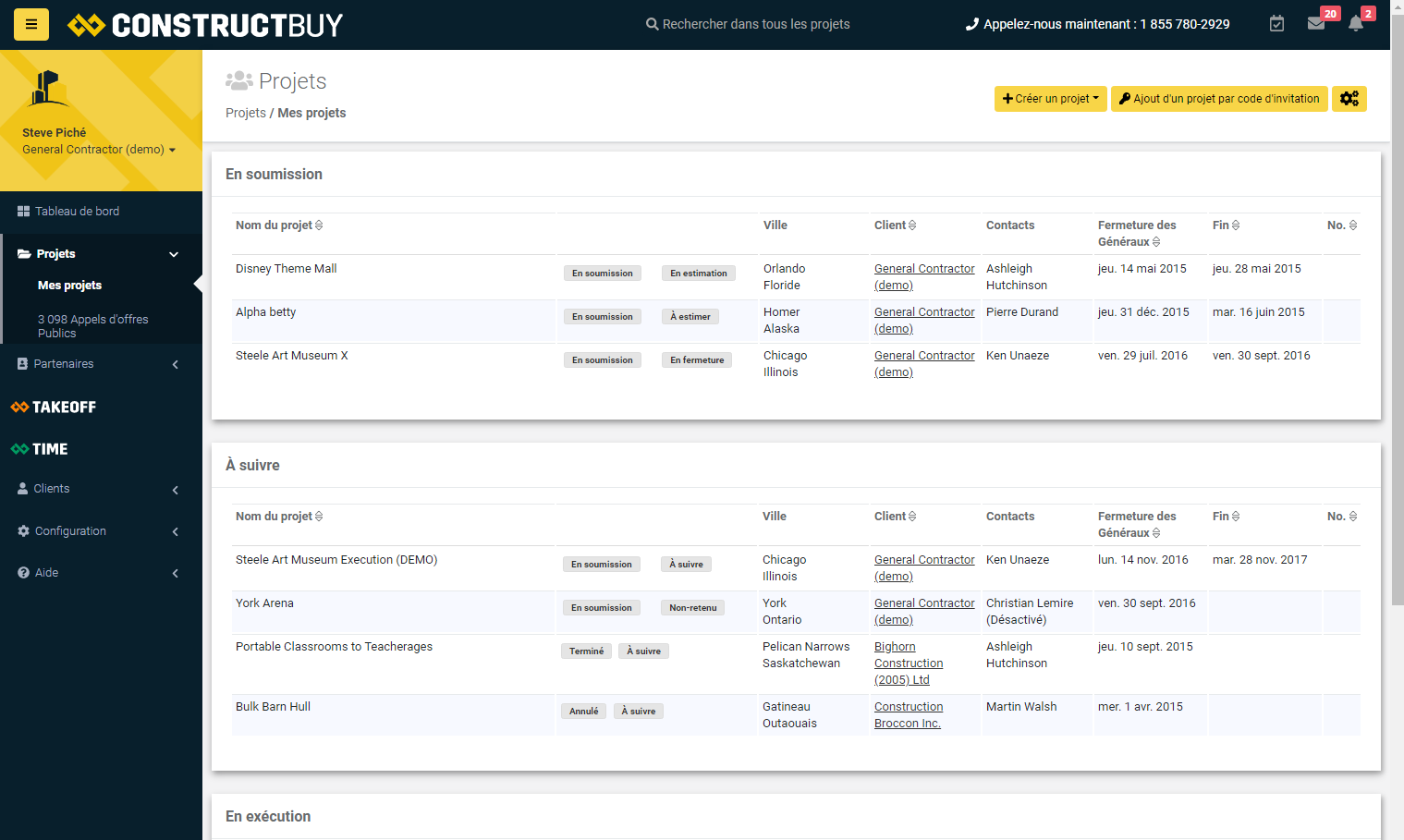Toggle the hamburger sidebar menu button
The width and height of the screenshot is (1404, 840).
[31, 25]
